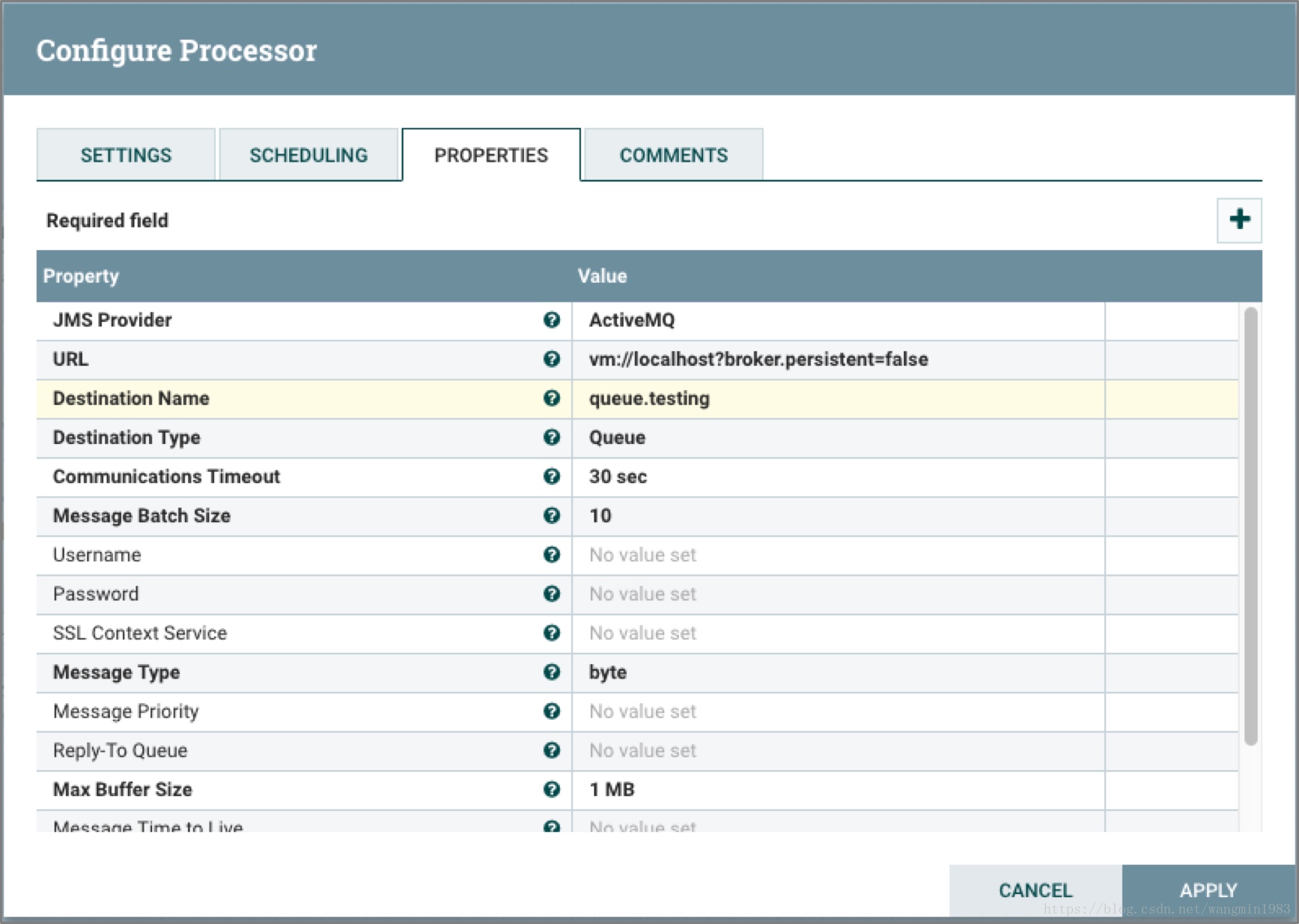Switch to the Scheduling tab
This screenshot has width=1299, height=924.
click(x=308, y=155)
